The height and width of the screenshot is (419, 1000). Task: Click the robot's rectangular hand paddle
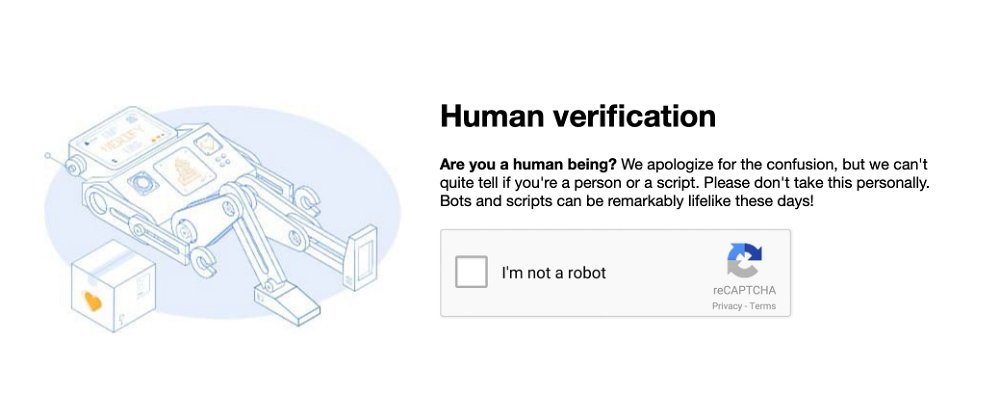[x=360, y=257]
